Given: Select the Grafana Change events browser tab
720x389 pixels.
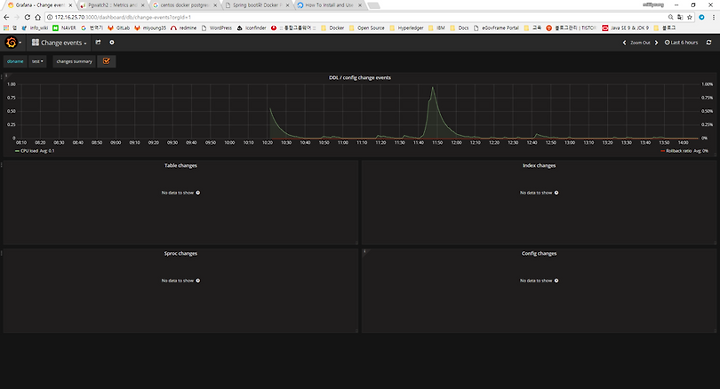Looking at the screenshot, I should [x=39, y=5].
